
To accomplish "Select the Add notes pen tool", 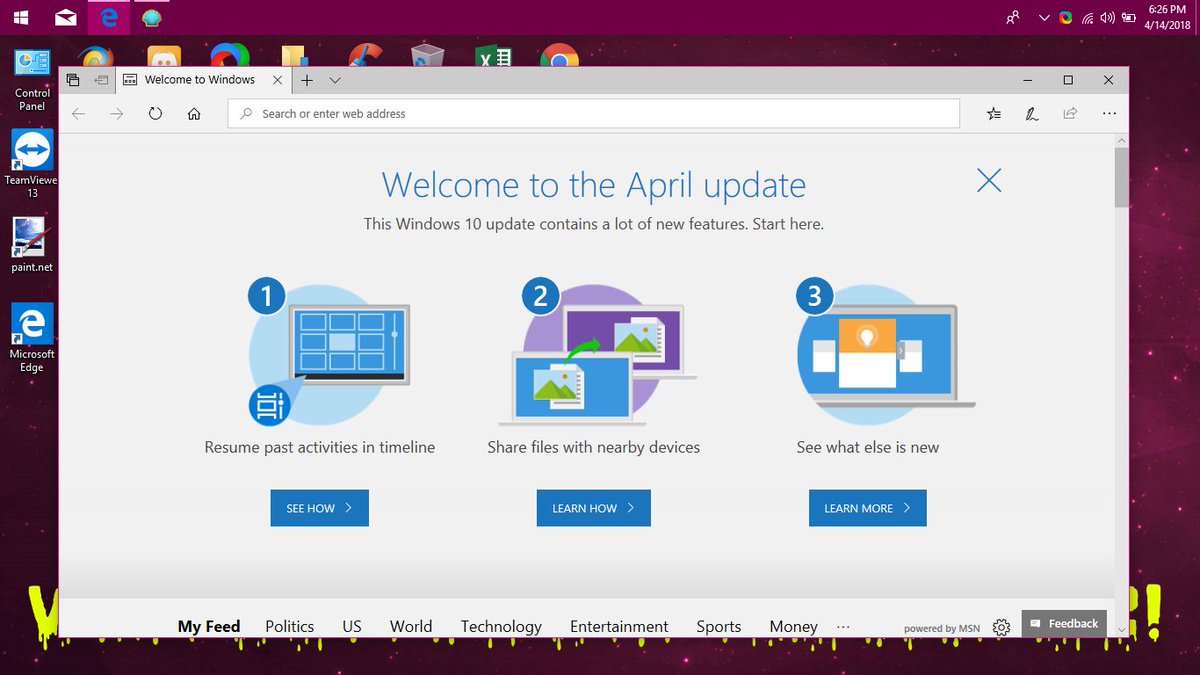I will click(x=1032, y=113).
